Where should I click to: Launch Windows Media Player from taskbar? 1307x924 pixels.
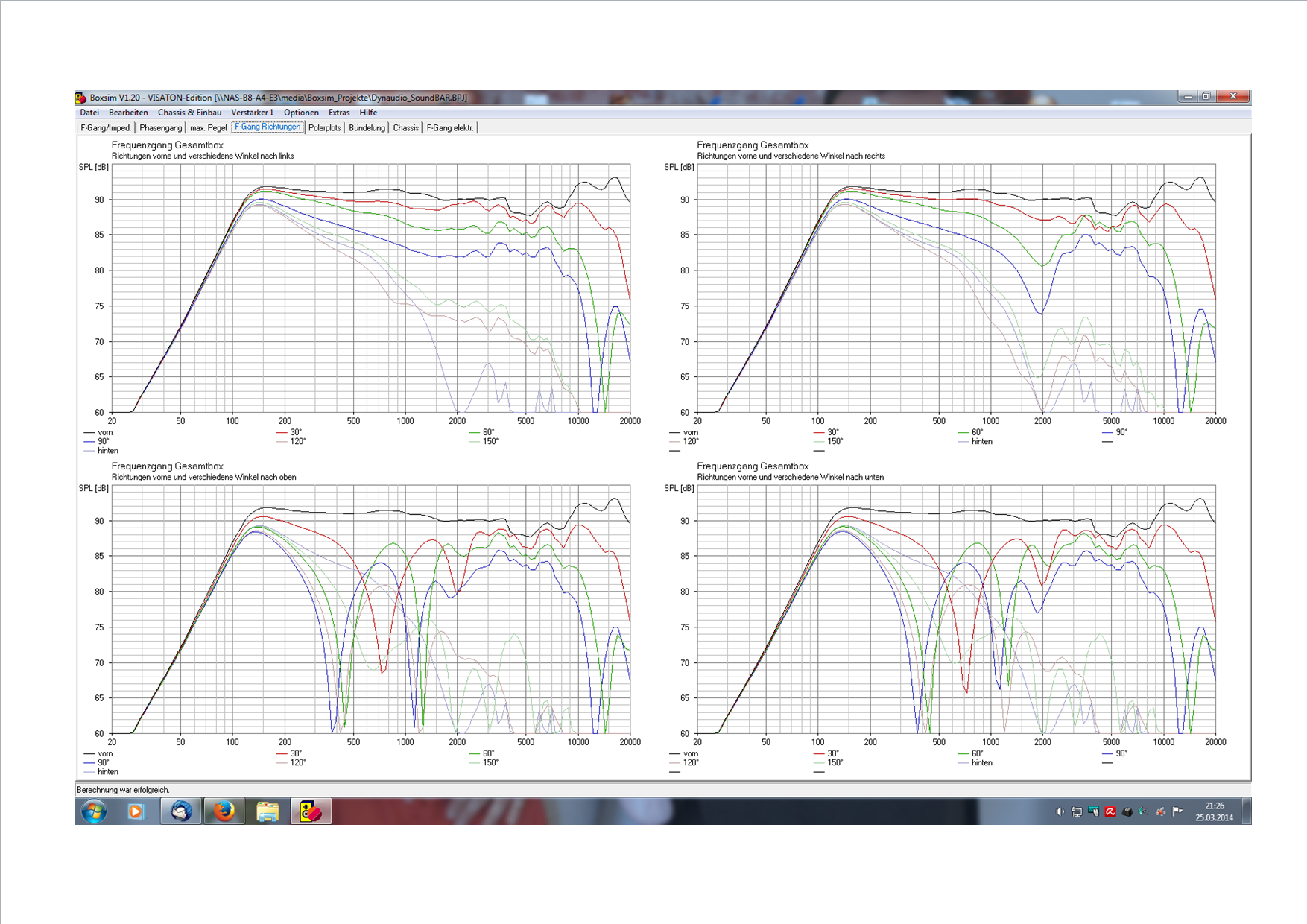coord(136,811)
